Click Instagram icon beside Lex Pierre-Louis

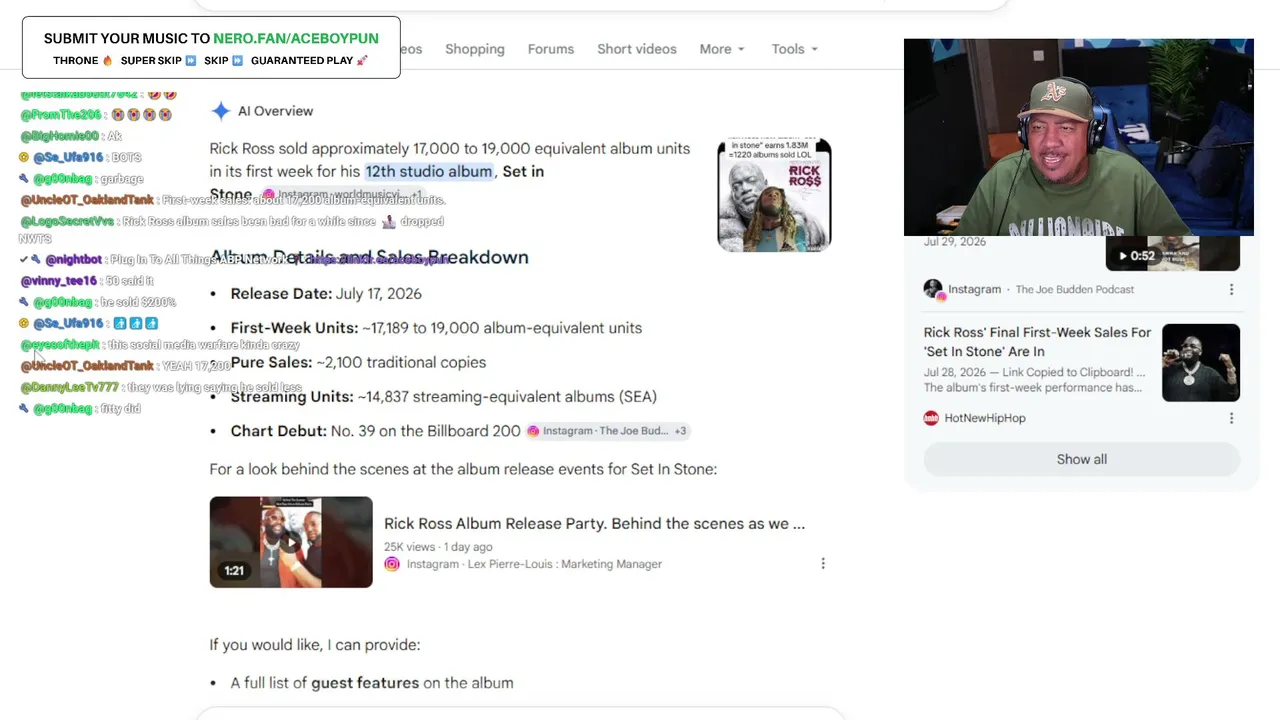392,564
